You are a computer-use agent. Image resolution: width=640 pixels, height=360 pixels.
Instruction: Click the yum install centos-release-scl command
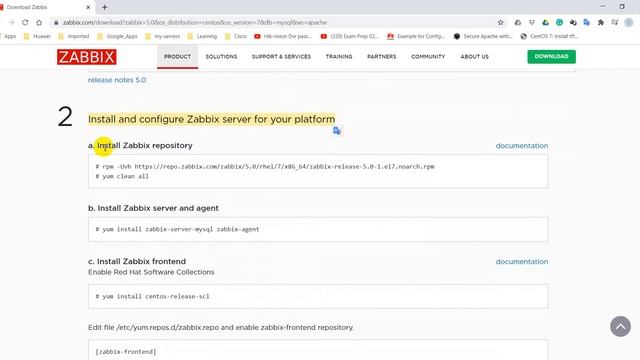[x=152, y=296]
